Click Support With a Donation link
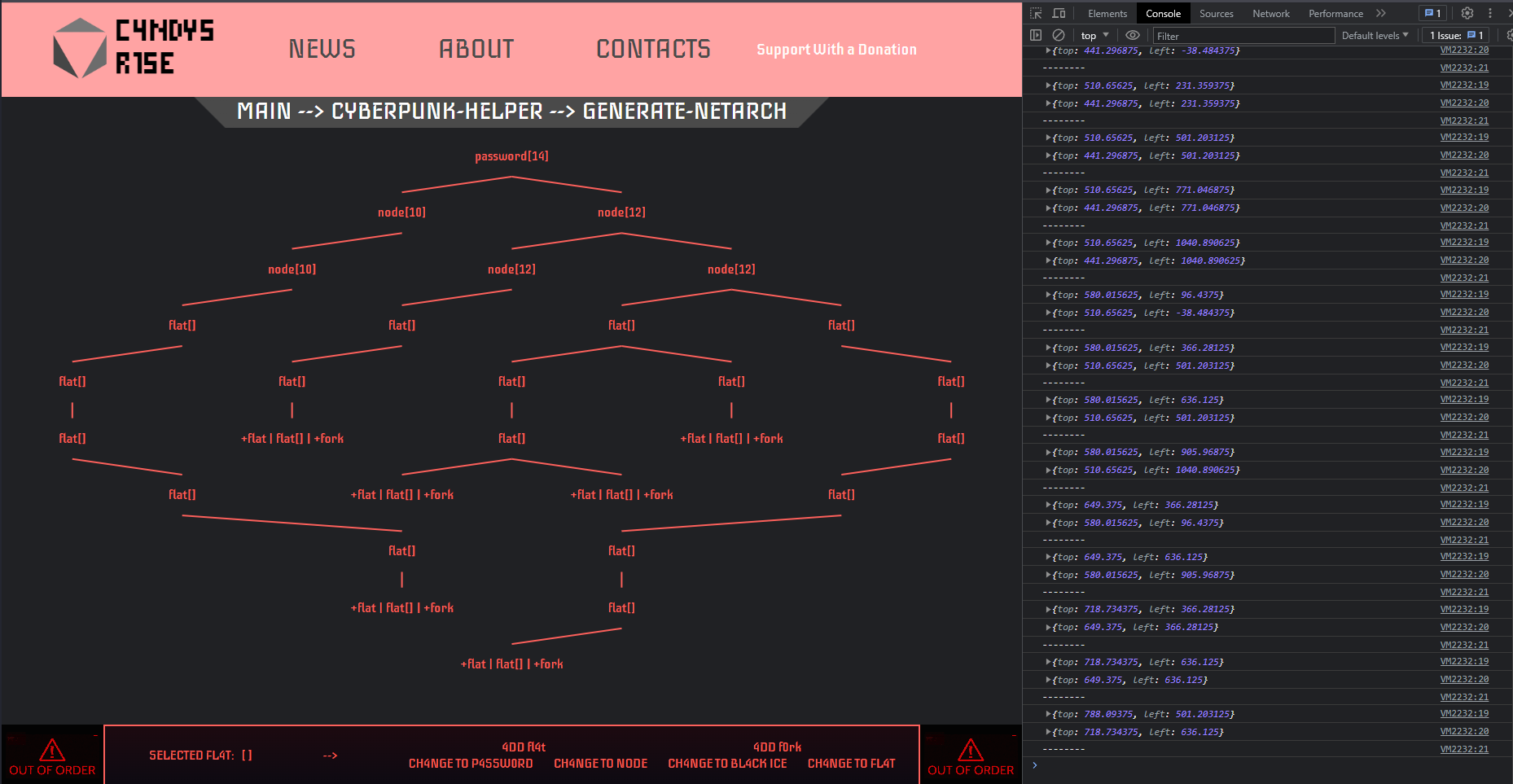 [836, 50]
